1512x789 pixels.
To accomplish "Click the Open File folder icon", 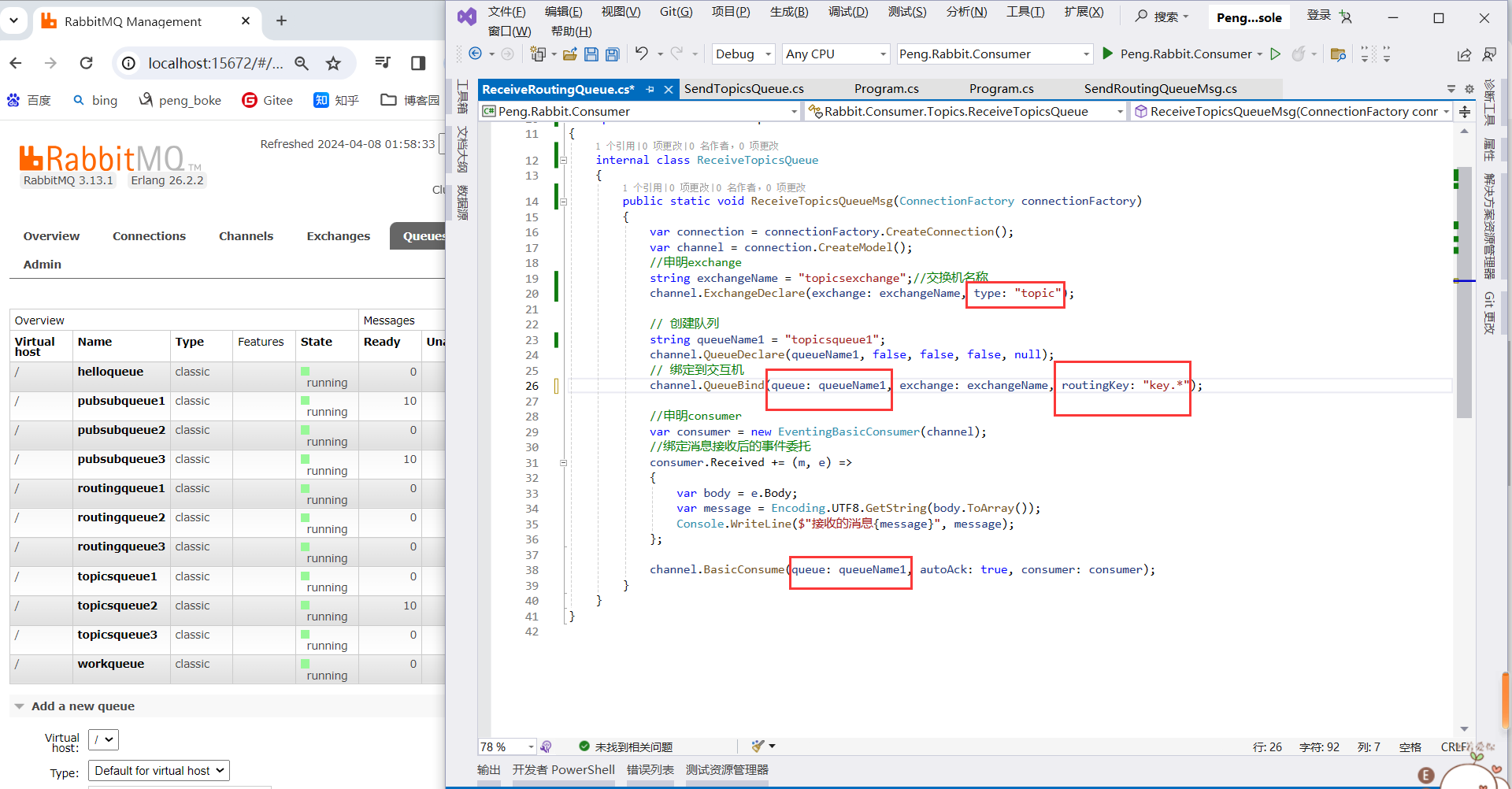I will (x=570, y=54).
